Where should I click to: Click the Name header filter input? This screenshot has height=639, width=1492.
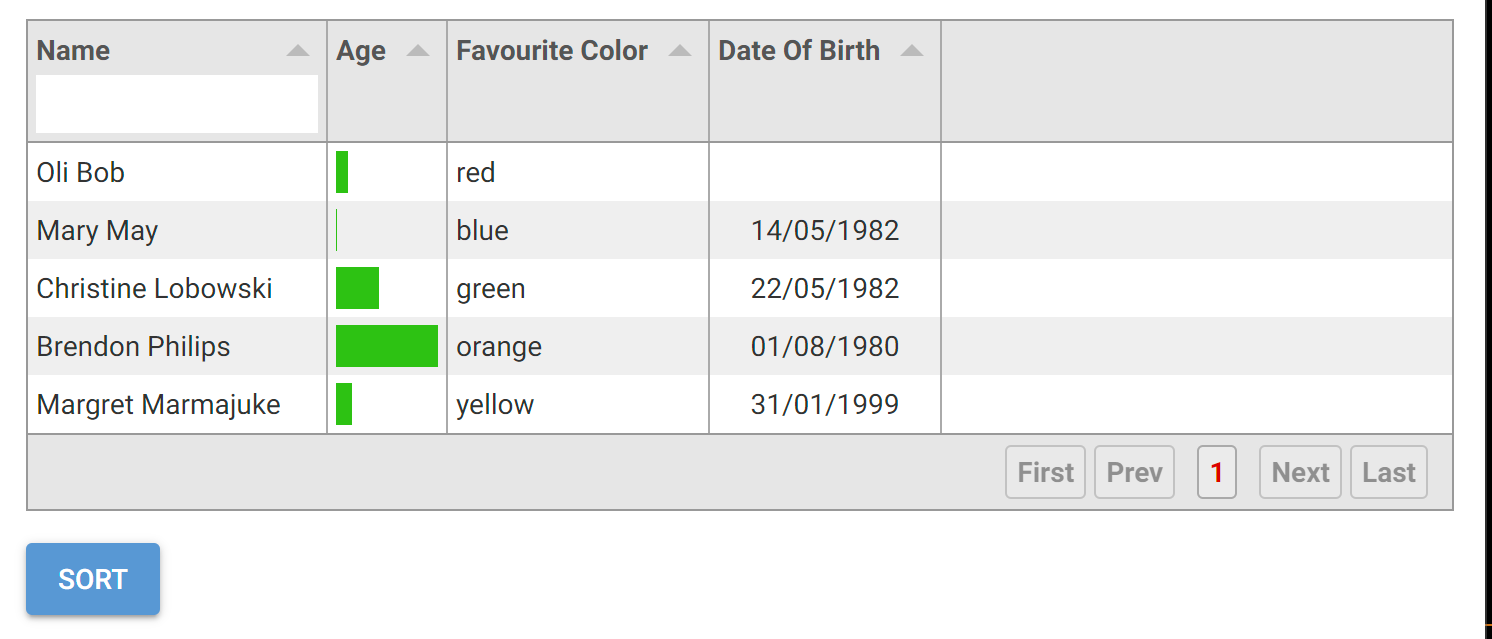[177, 104]
